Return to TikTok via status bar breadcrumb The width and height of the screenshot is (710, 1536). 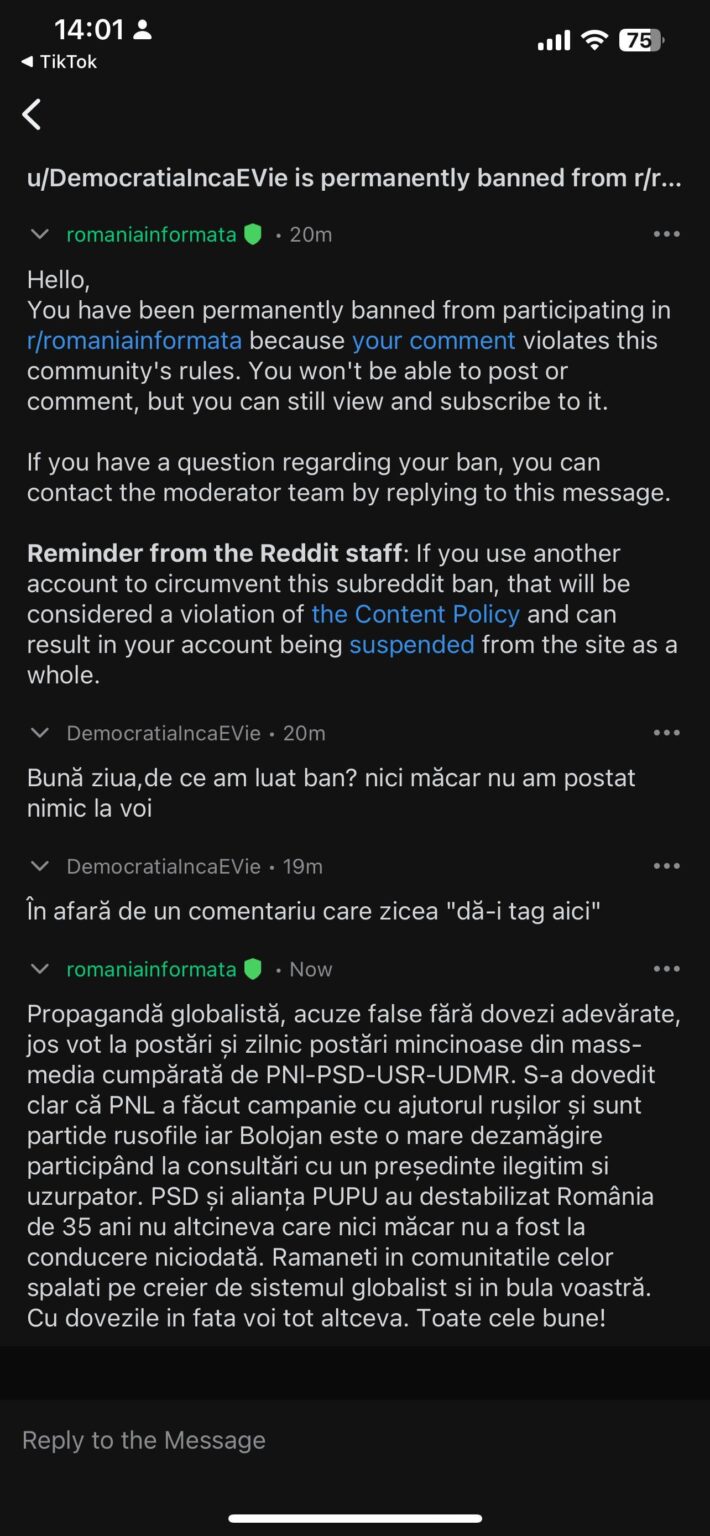58,62
